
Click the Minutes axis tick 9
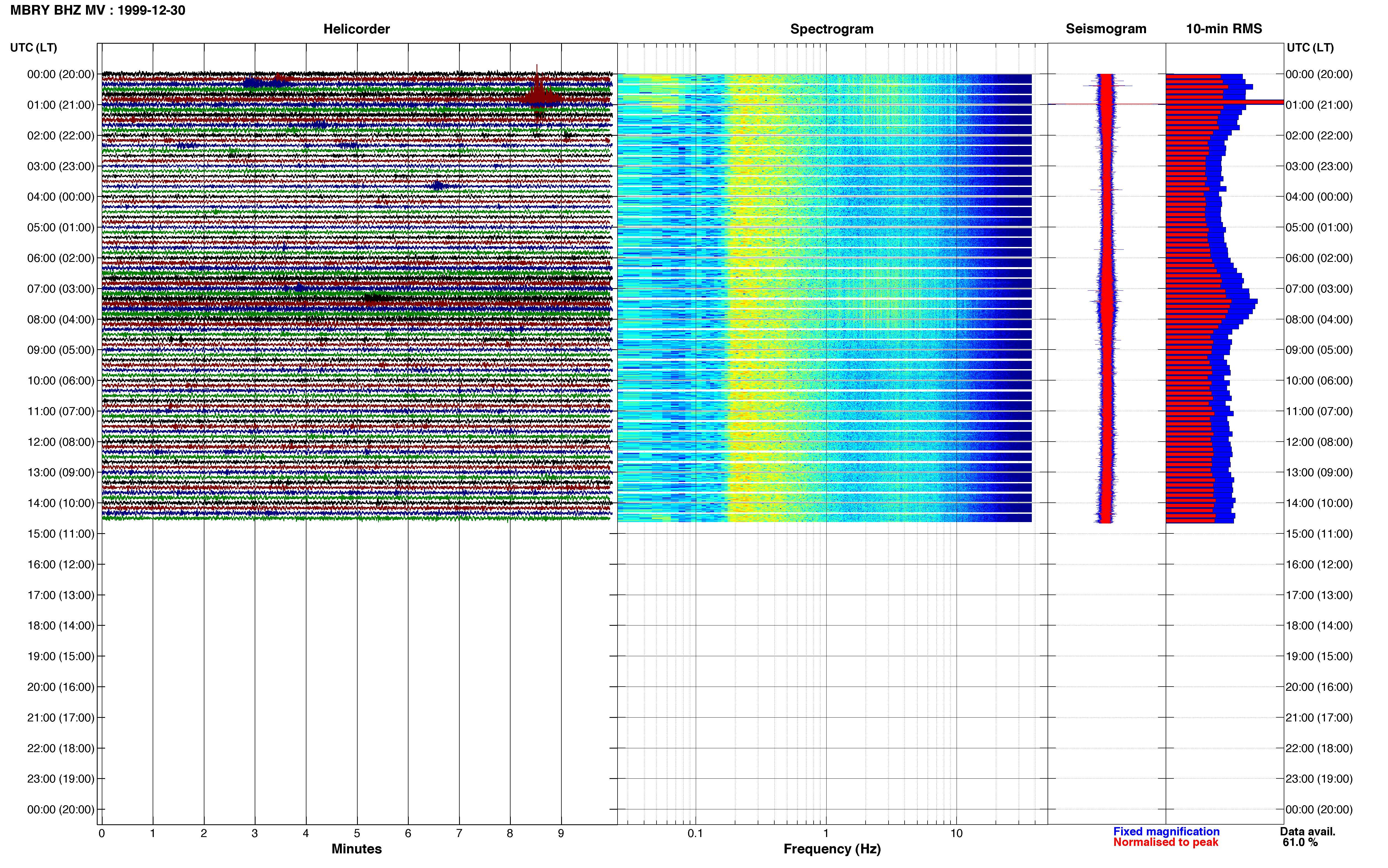coord(561,833)
